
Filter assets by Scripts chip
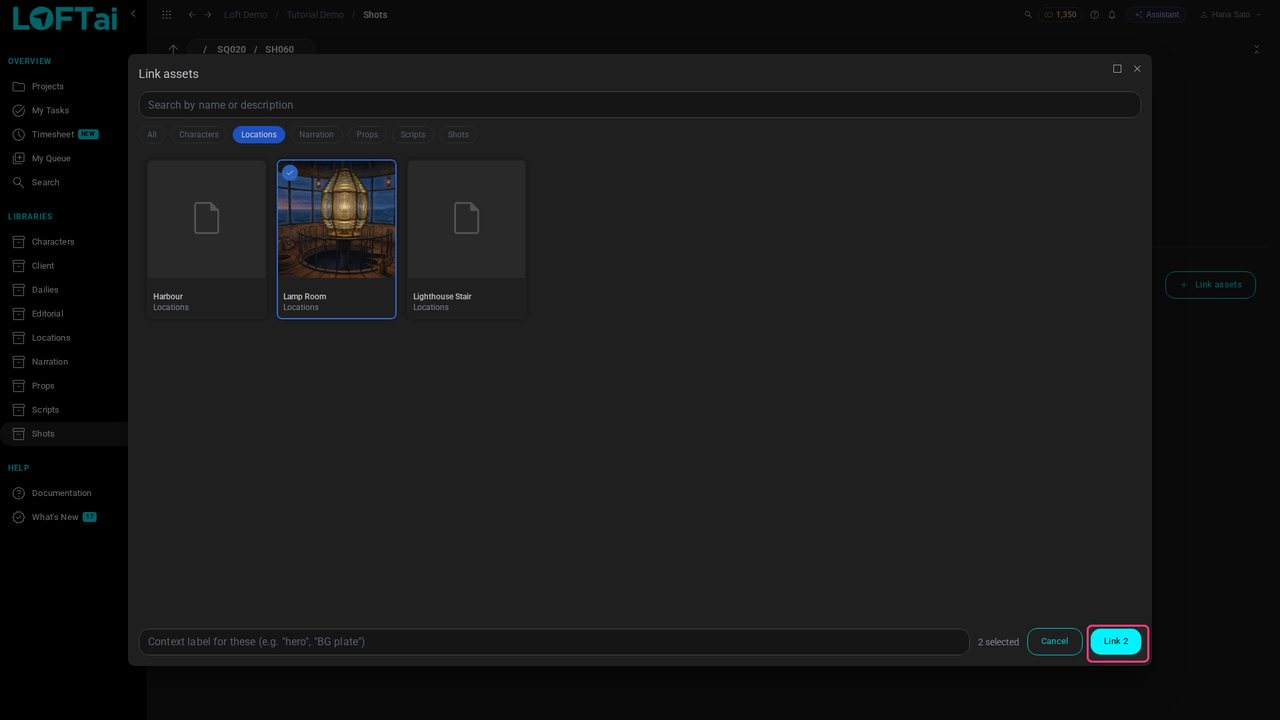[413, 135]
